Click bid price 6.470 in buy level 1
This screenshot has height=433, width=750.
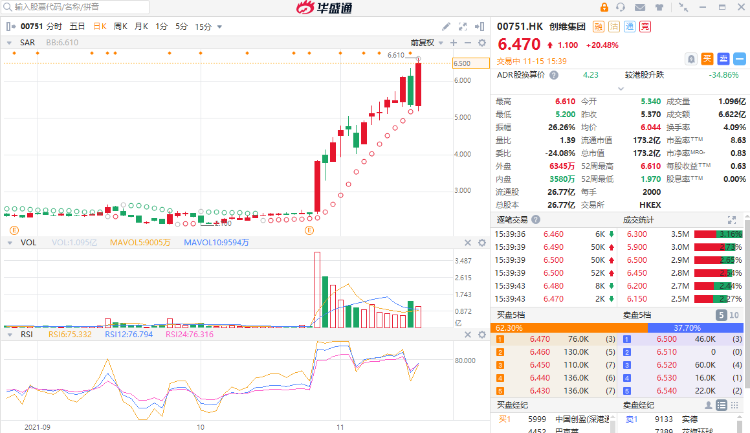point(540,339)
